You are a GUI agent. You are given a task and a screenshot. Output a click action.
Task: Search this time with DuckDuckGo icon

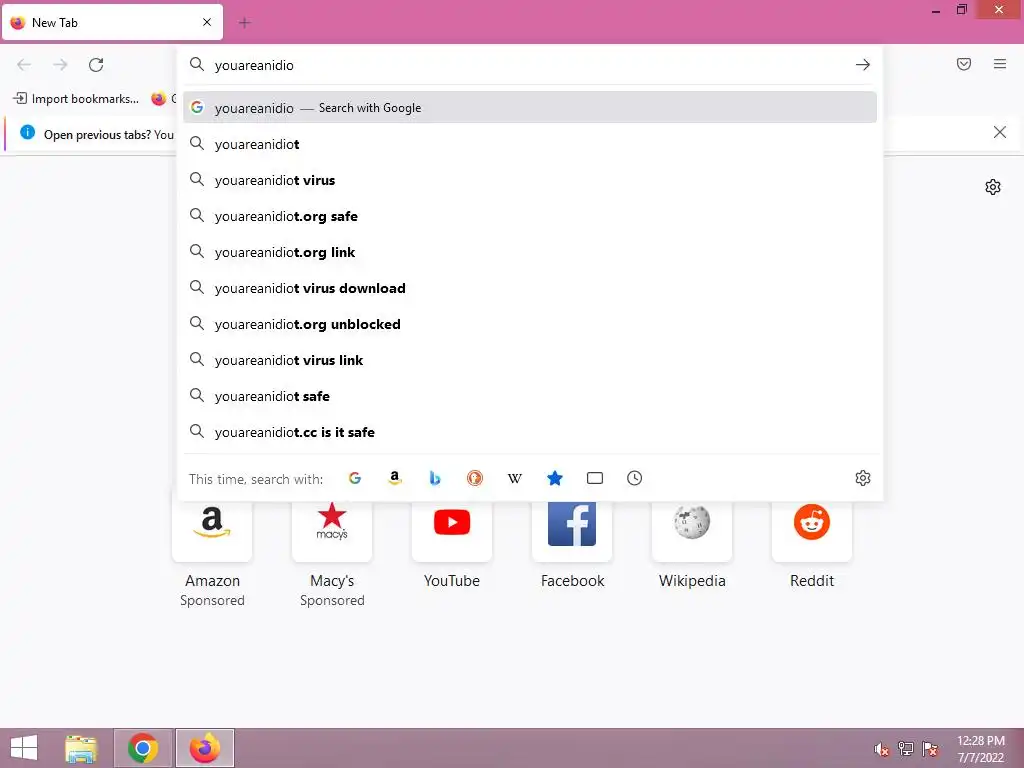(475, 478)
